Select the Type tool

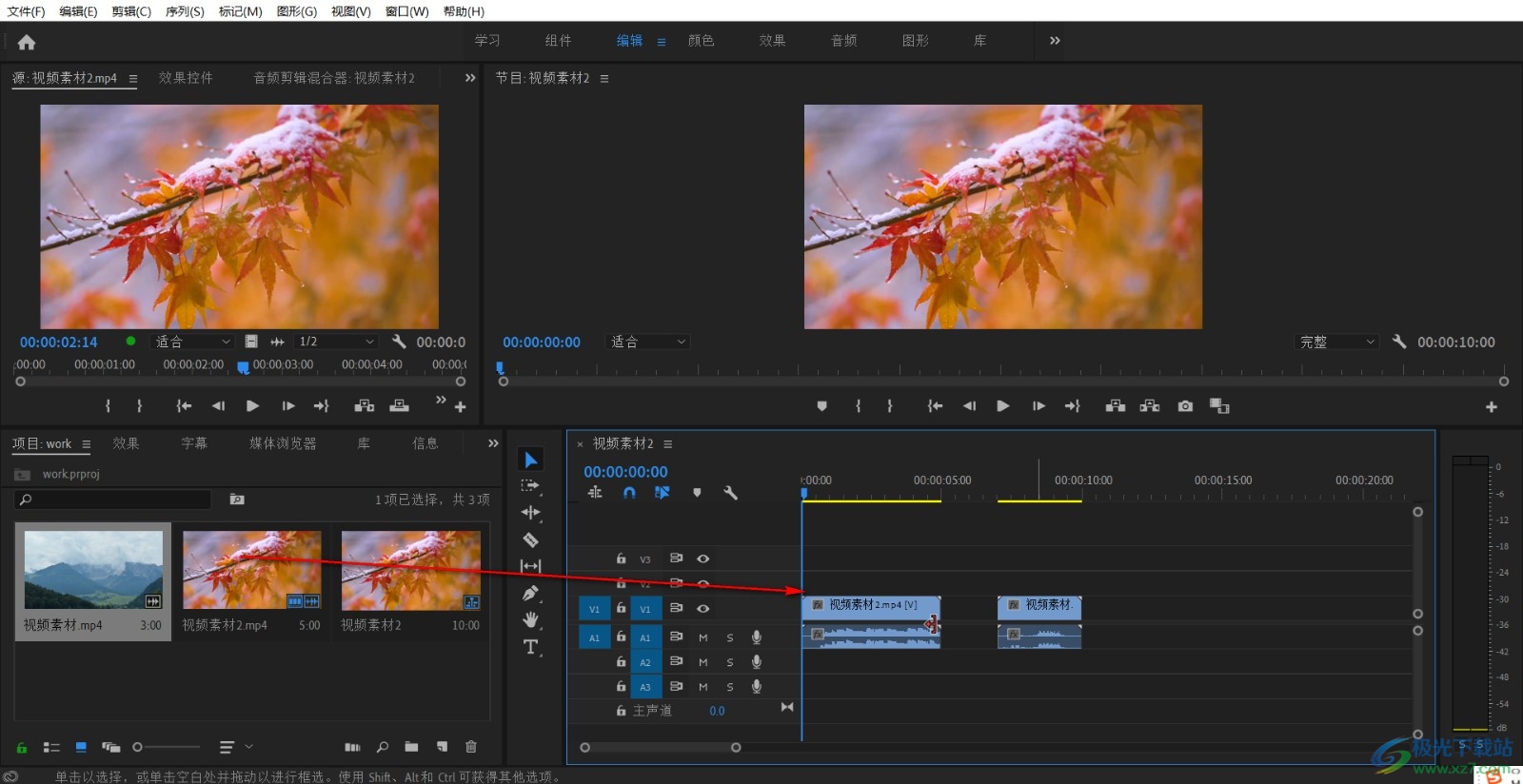[530, 647]
